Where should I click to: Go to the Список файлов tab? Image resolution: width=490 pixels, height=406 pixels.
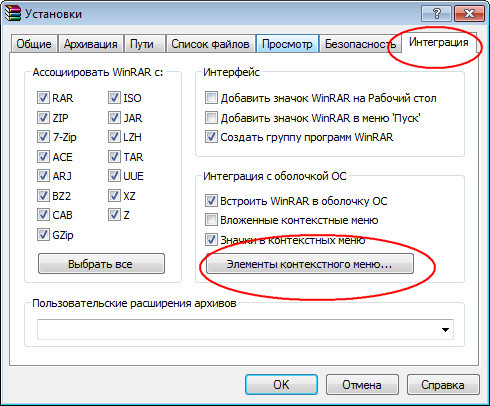(x=210, y=44)
